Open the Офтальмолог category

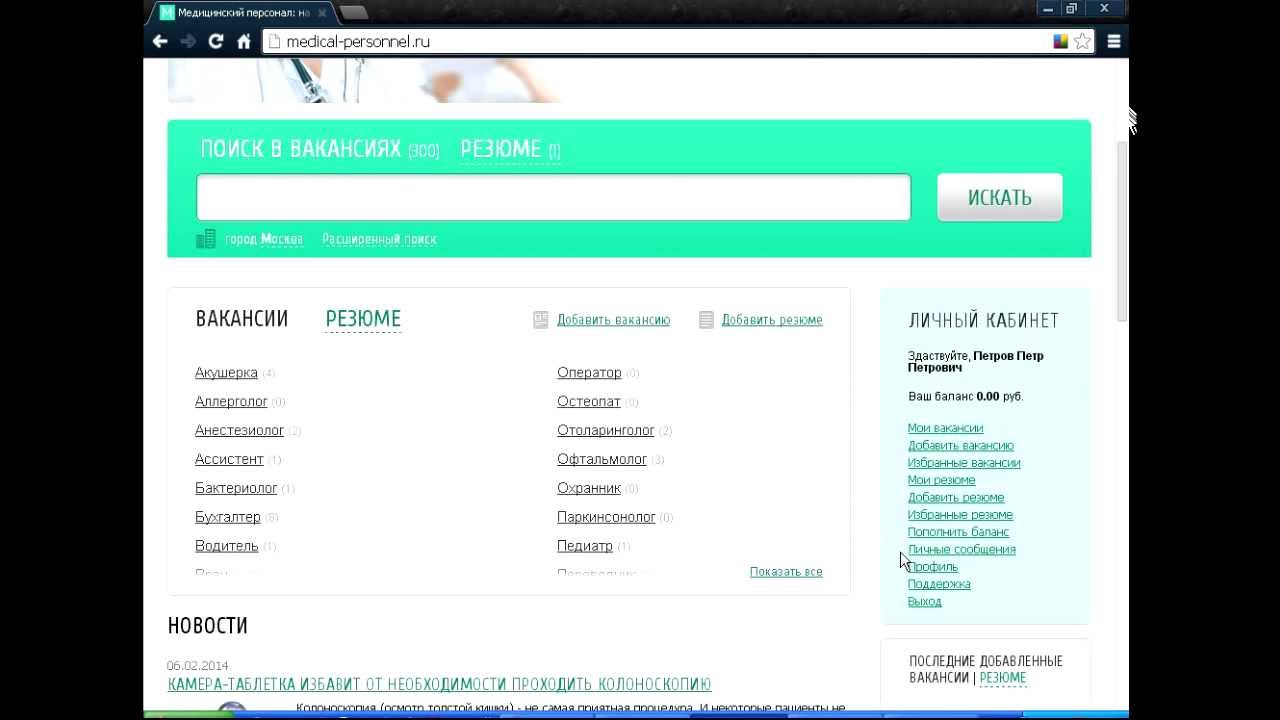point(602,460)
